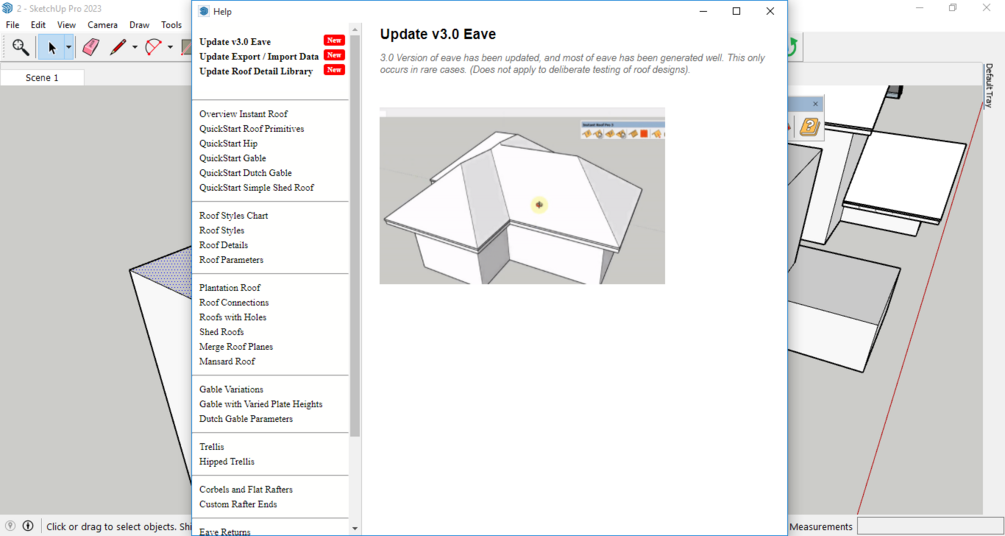Open the Roof Details help entry
The height and width of the screenshot is (536, 1005).
[x=224, y=246]
